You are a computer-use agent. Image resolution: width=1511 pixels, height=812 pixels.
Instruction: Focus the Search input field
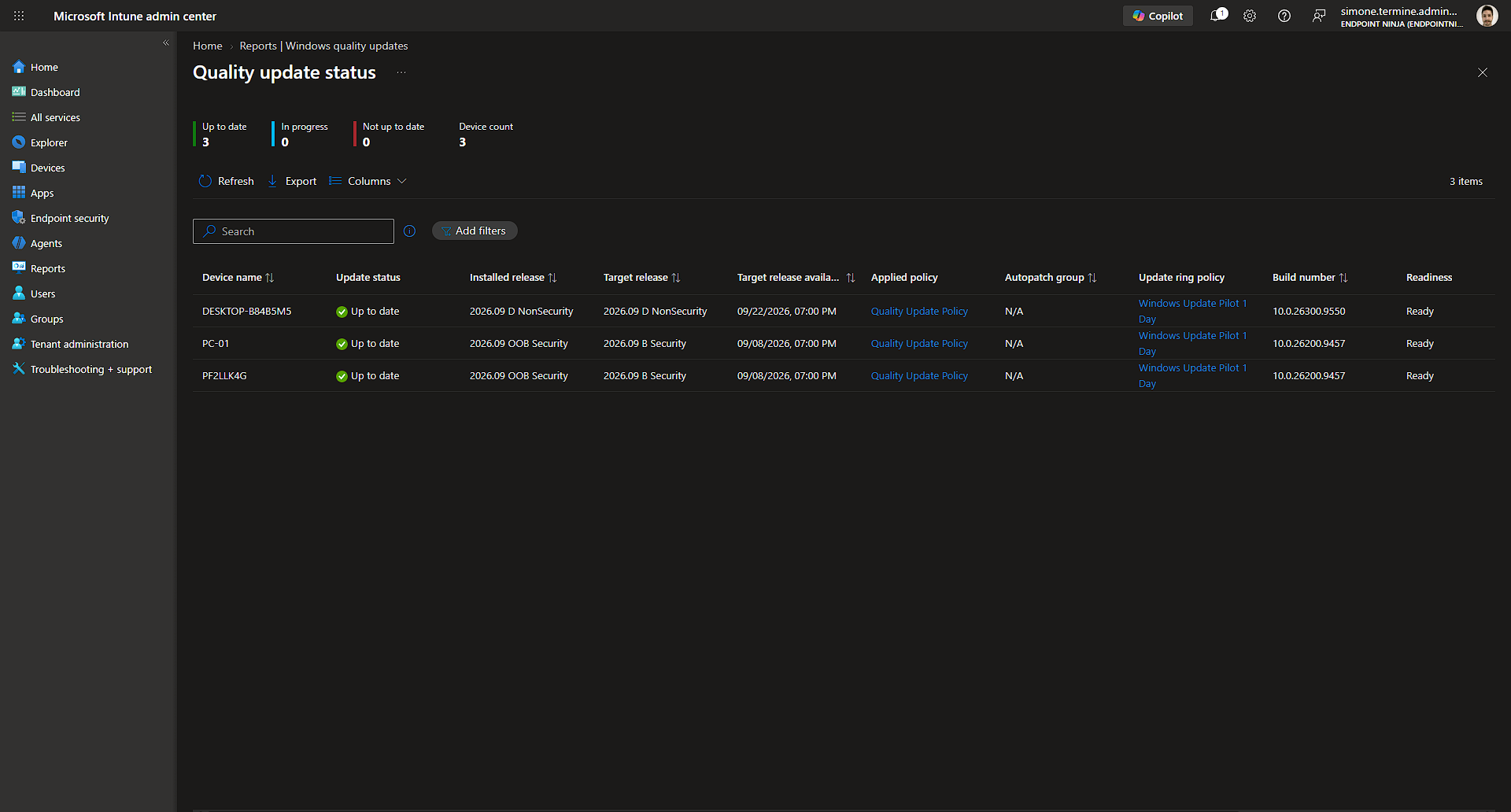coord(294,231)
